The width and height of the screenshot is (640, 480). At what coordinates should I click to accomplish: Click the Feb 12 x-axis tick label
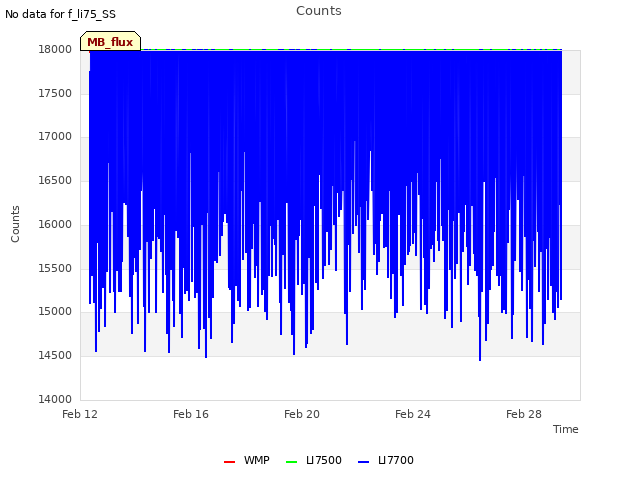tap(80, 414)
